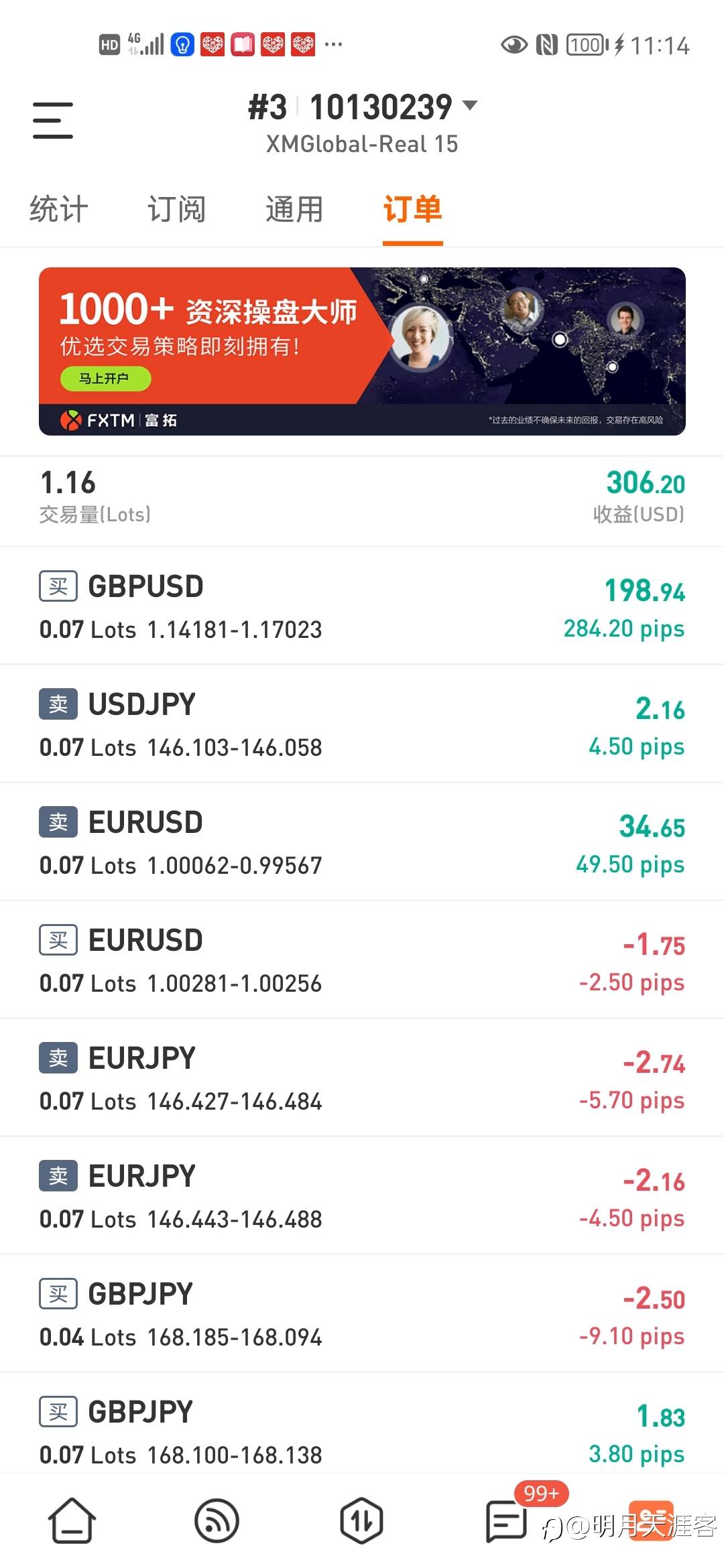Tap the 马上开户 button

tap(105, 379)
